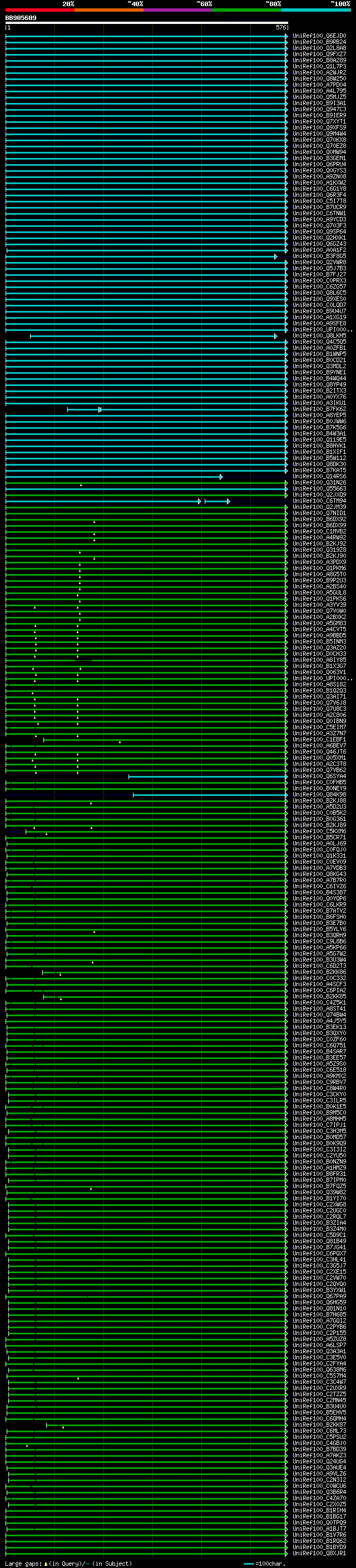356x1568 pixels.
Task: Select the UniRef100_Q2VWR8 label
Action: 319,263
